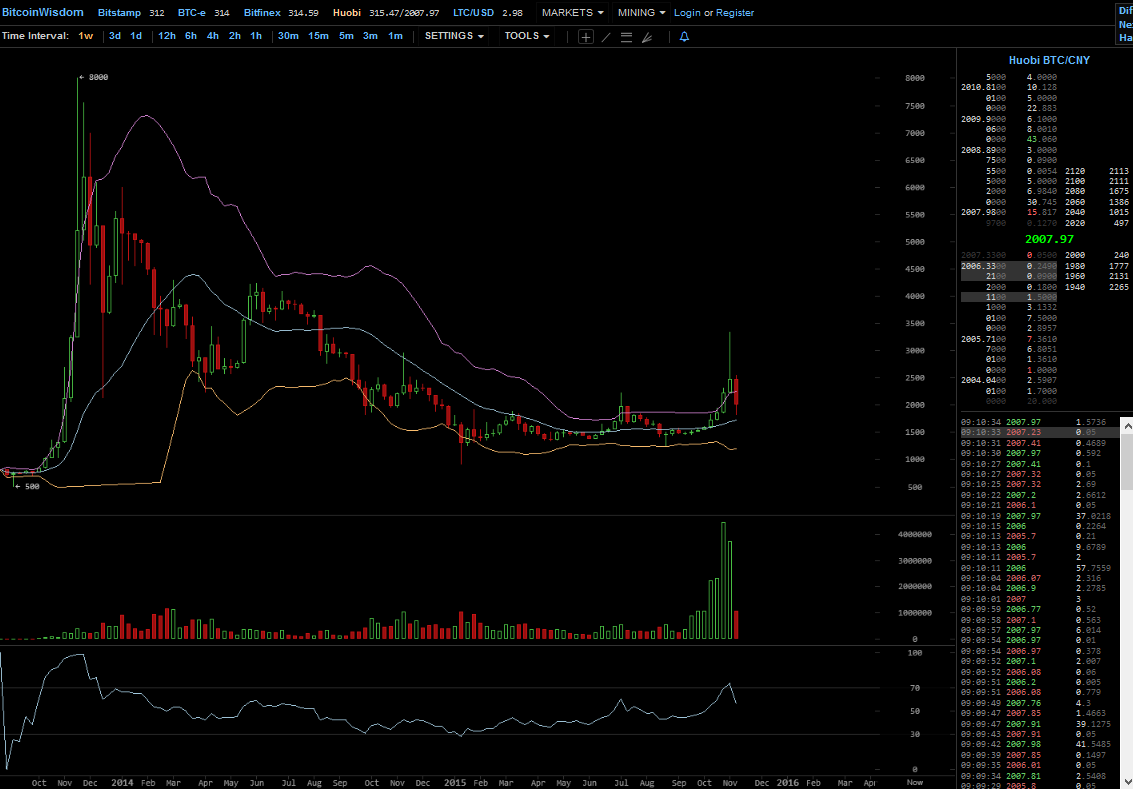
Task: Click the price alert bell icon
Action: click(684, 36)
